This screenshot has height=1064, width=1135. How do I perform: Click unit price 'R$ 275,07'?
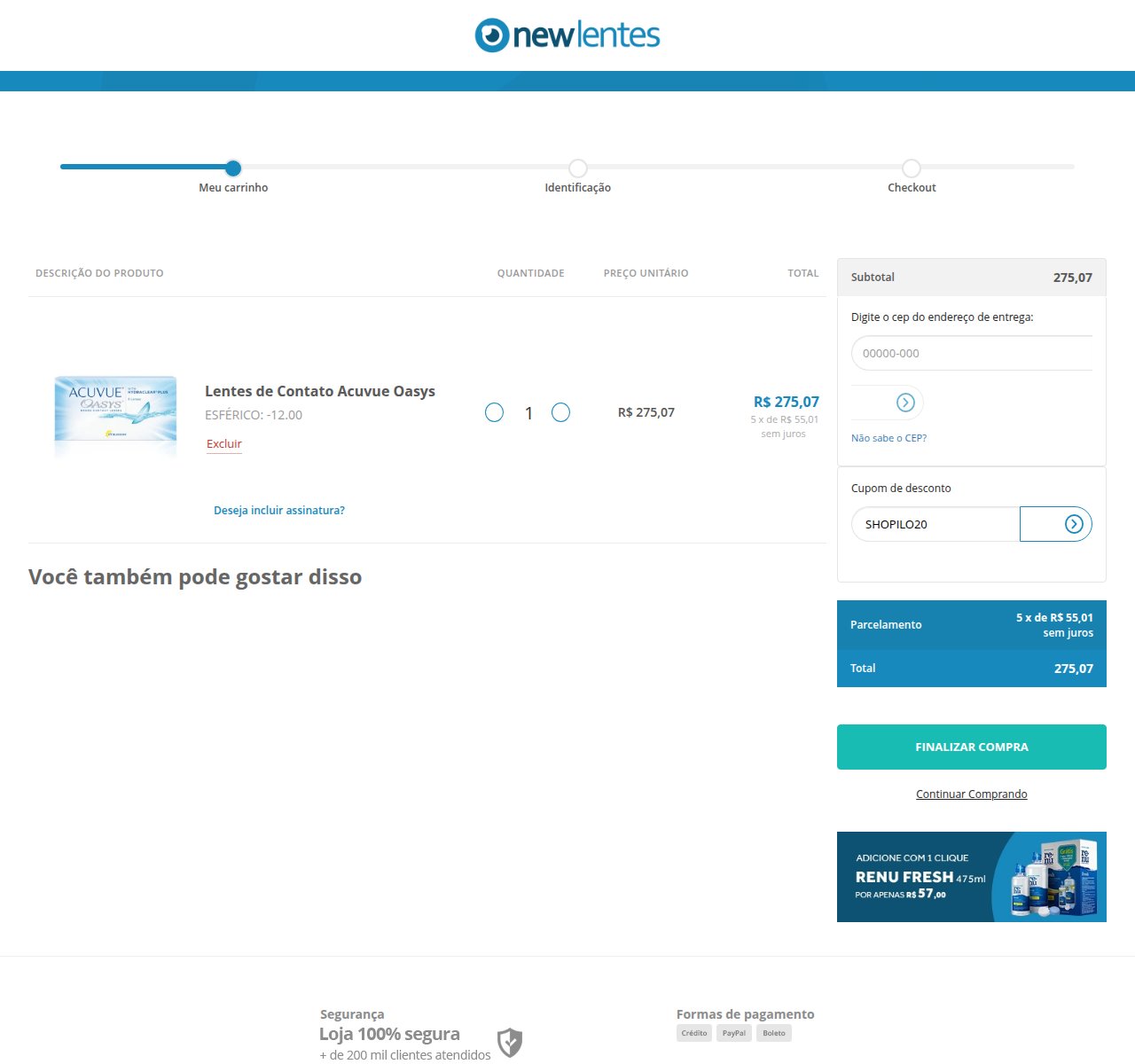[646, 412]
